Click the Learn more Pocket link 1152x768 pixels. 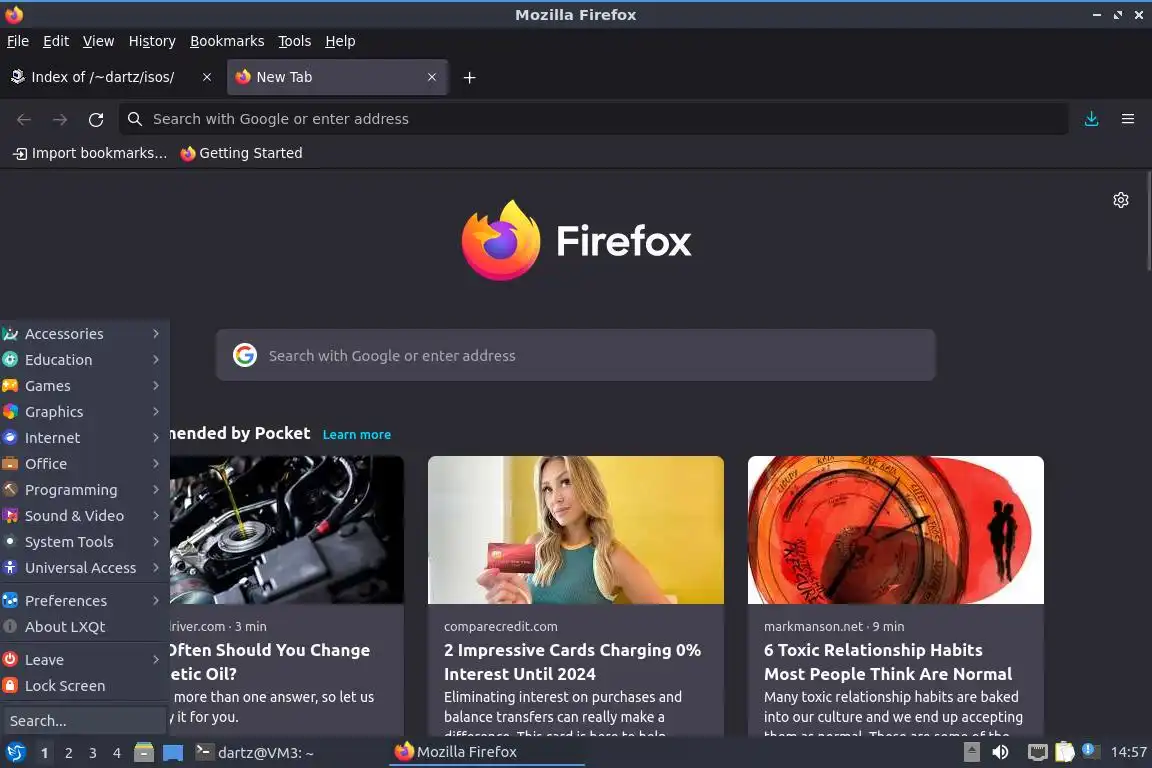356,434
